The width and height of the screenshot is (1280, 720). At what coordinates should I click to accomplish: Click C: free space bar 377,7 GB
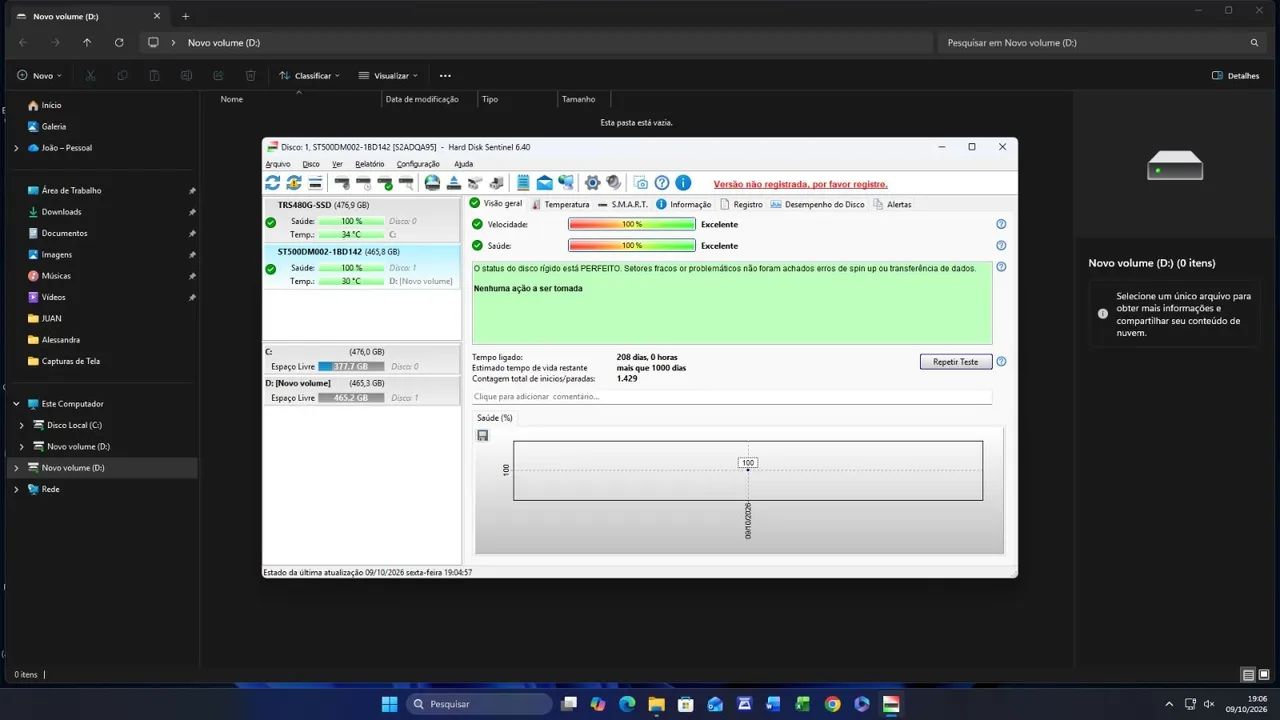[351, 367]
